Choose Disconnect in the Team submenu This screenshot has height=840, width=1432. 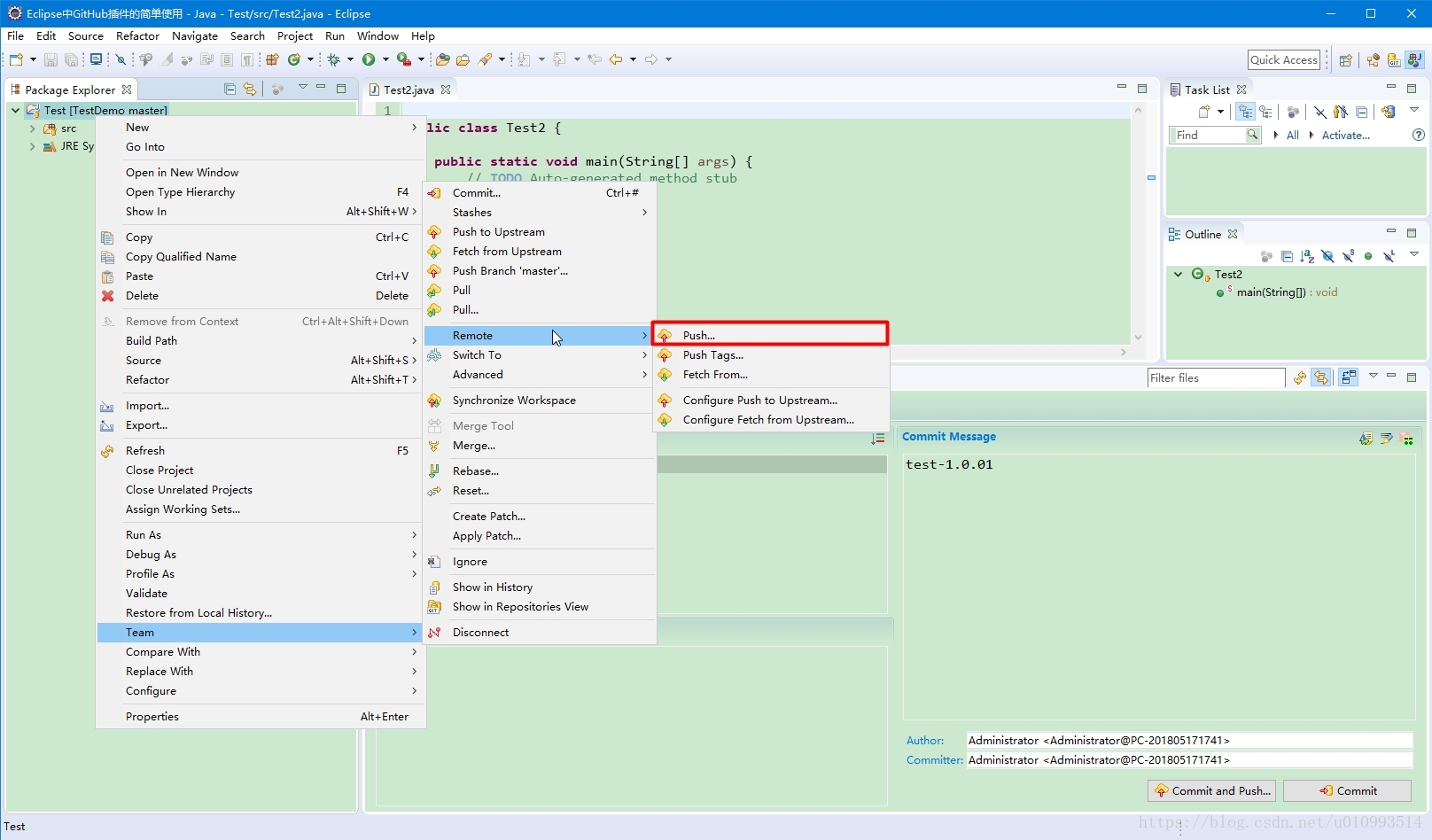click(540, 633)
